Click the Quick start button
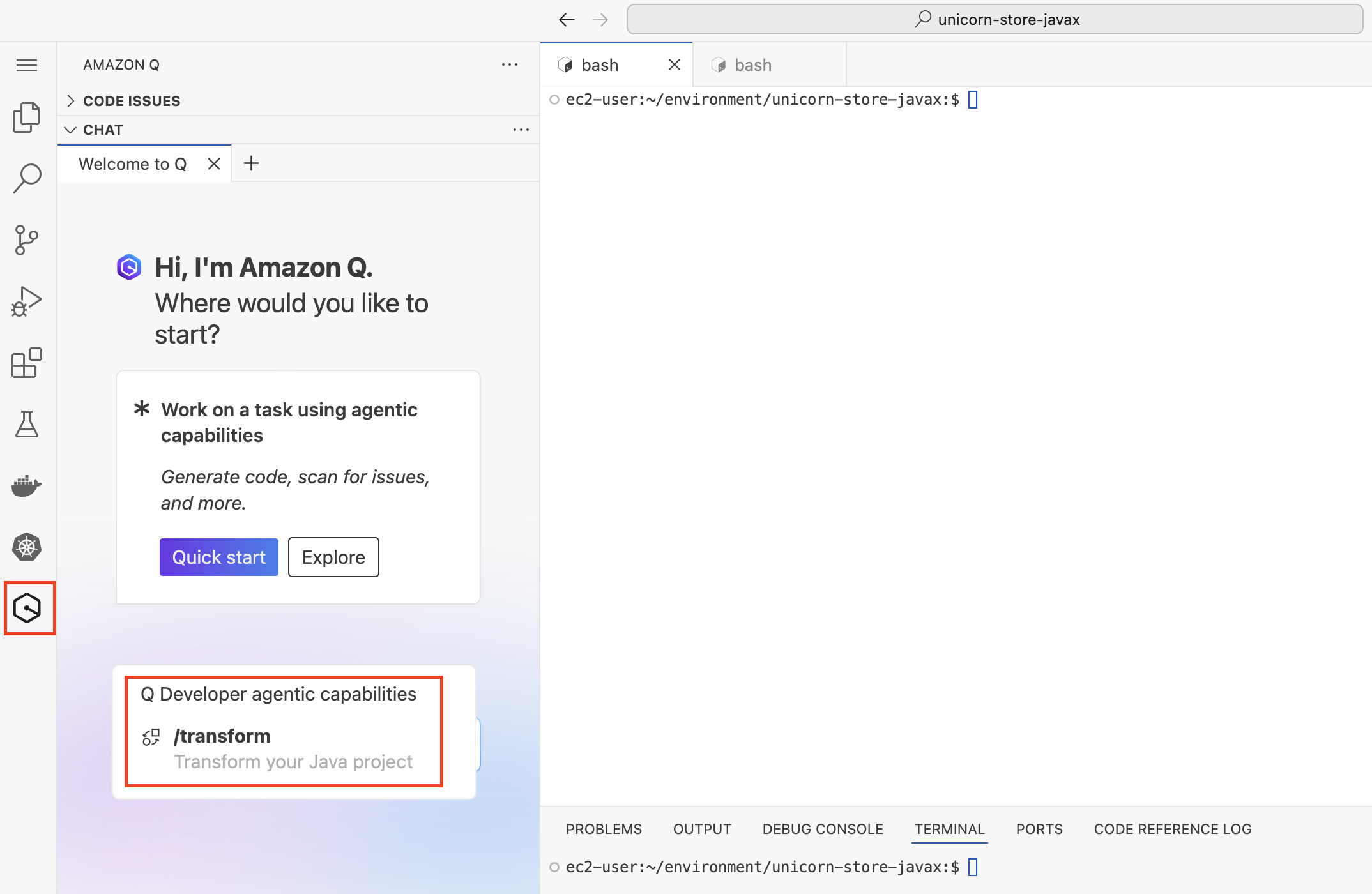This screenshot has height=894, width=1372. [218, 557]
